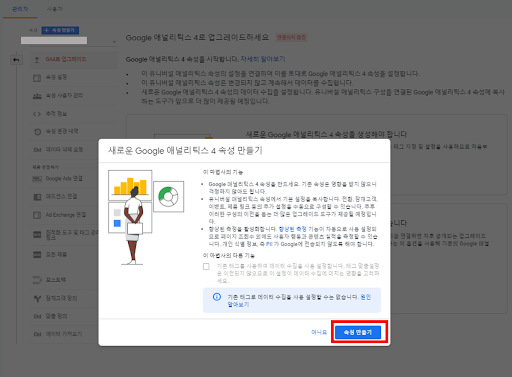Click the 속성 설정 panel icon
The height and width of the screenshot is (377, 512).
click(x=37, y=78)
